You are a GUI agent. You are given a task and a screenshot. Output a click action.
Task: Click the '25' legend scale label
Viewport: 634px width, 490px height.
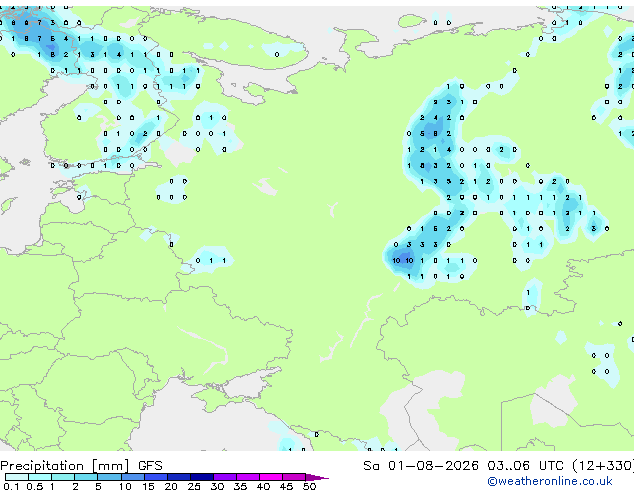click(194, 486)
